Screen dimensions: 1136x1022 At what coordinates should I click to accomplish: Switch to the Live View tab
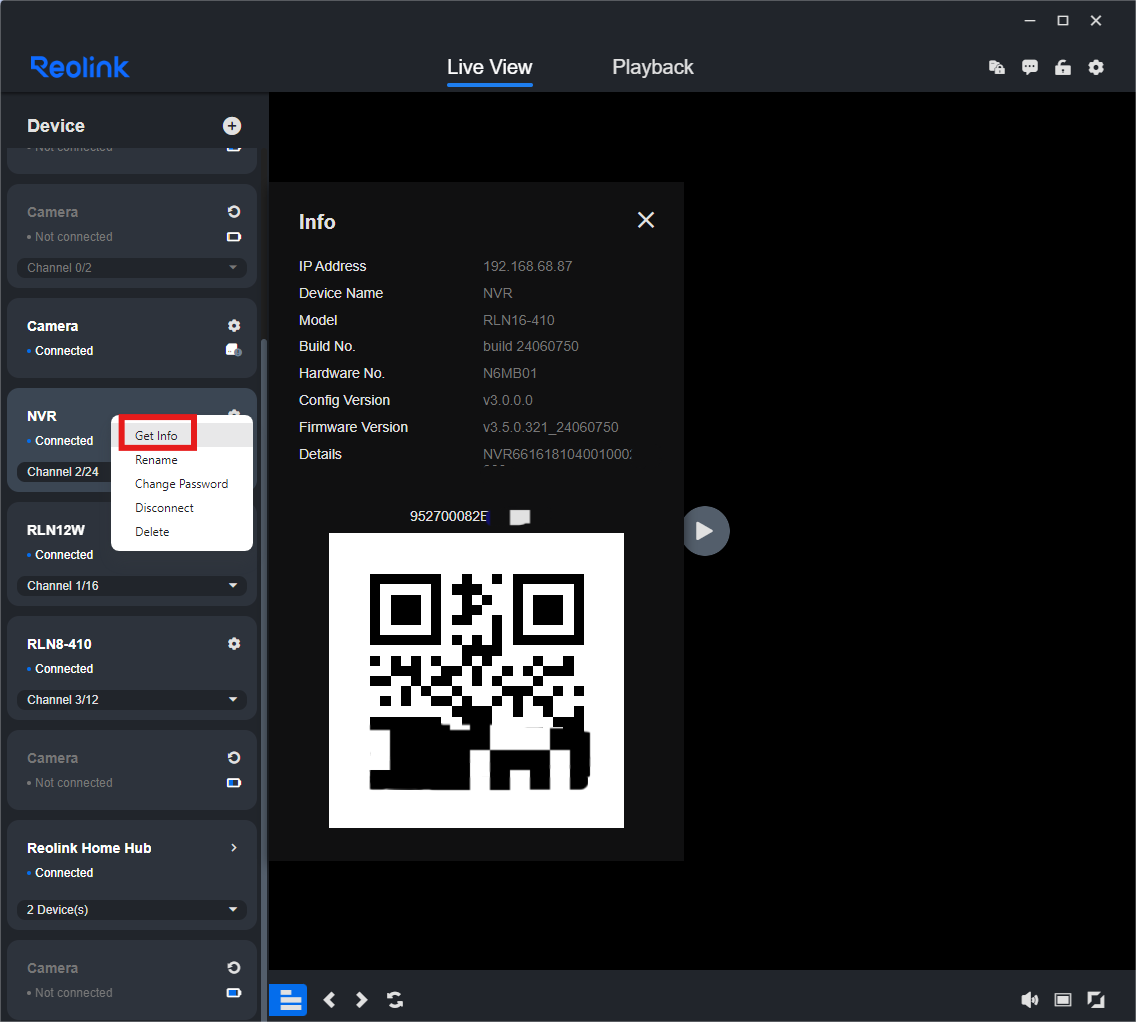tap(490, 67)
